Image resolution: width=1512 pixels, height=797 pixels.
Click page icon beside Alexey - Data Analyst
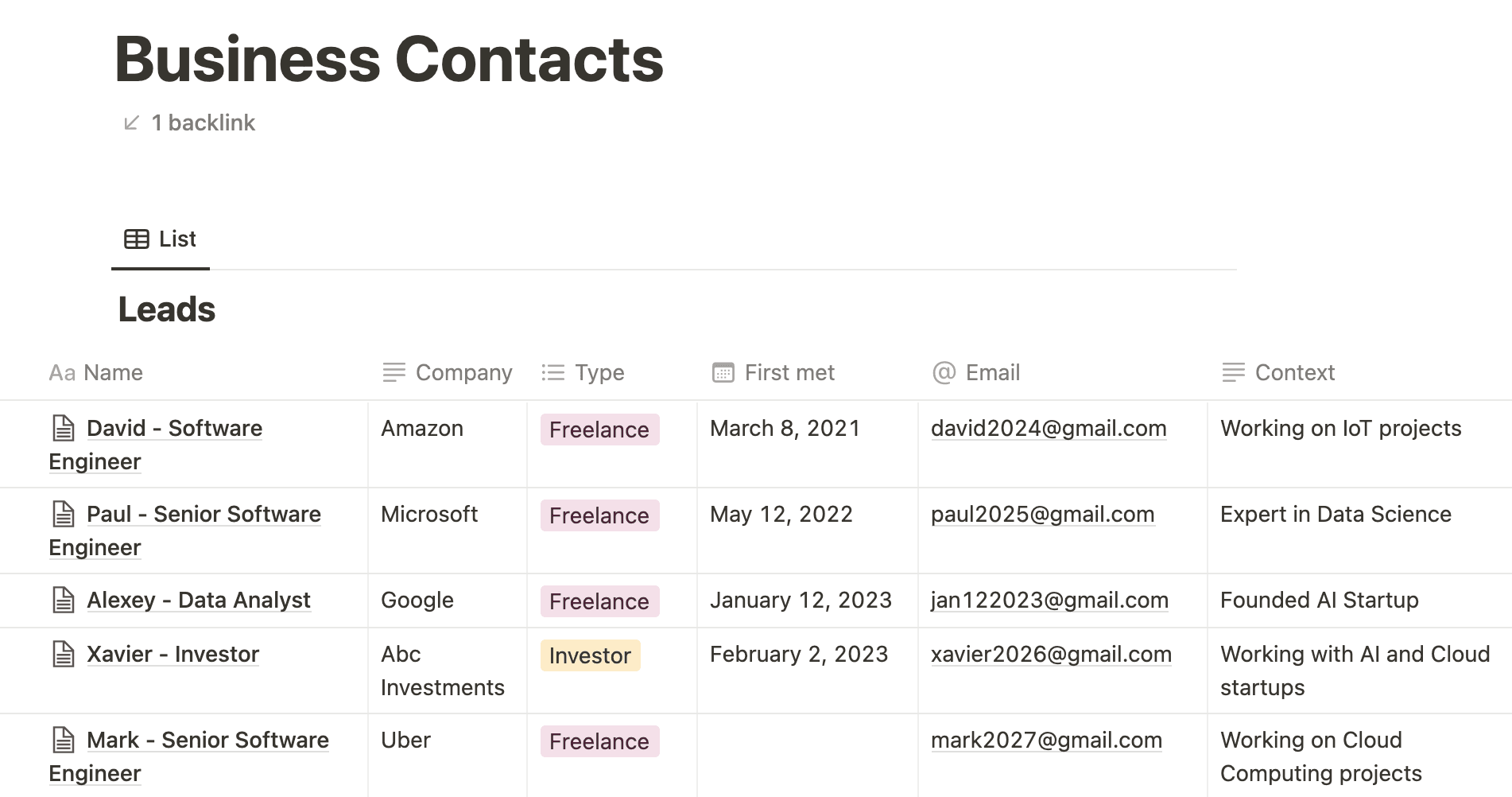(64, 600)
